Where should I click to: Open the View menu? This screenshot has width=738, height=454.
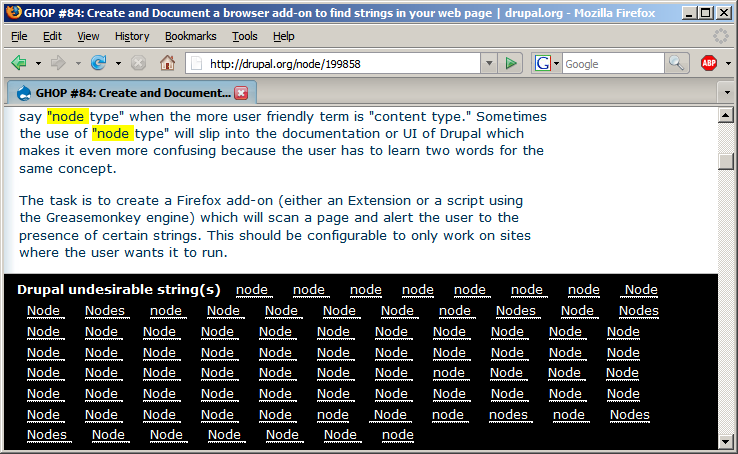[x=88, y=36]
